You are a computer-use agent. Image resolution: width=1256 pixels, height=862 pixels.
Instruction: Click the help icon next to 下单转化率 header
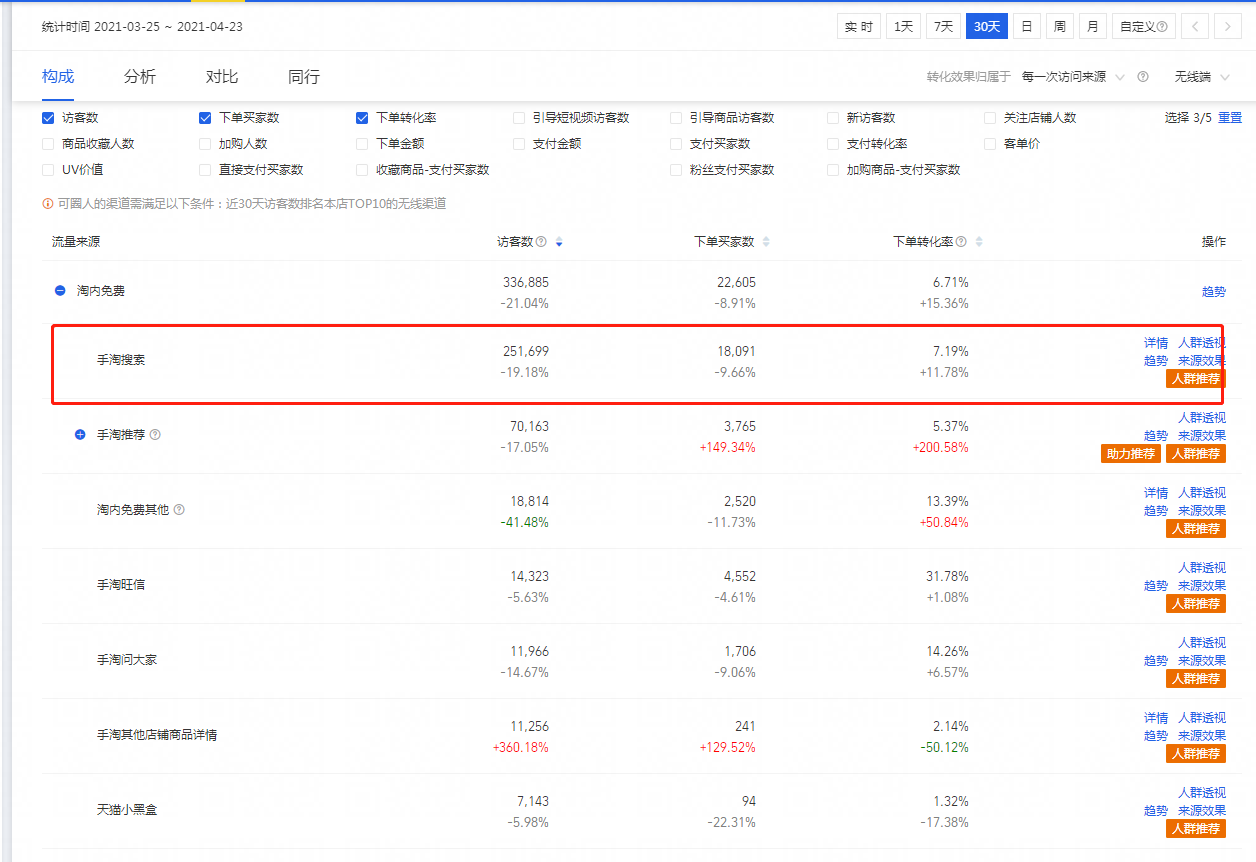(961, 242)
